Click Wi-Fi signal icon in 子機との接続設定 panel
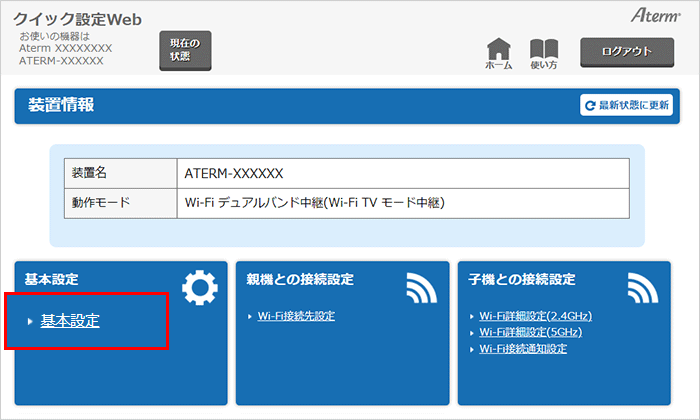 643,287
